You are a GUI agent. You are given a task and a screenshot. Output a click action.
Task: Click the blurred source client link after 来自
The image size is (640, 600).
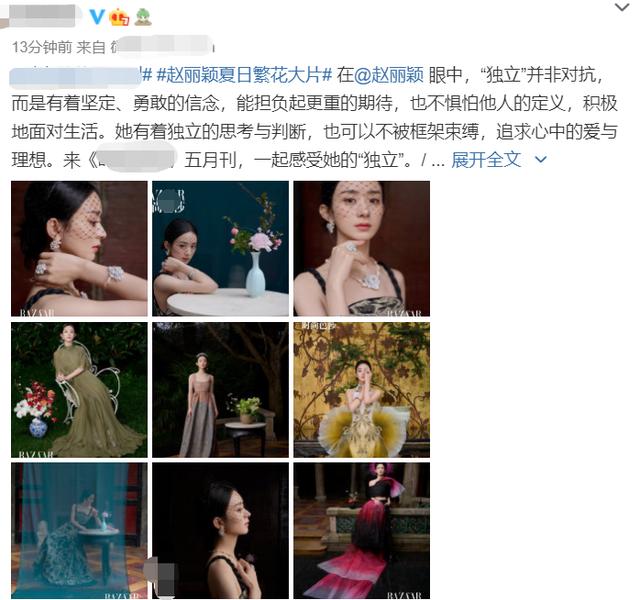point(162,46)
